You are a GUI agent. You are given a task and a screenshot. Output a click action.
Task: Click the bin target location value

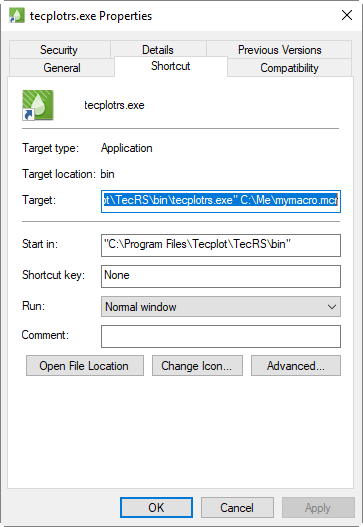pyautogui.click(x=108, y=174)
